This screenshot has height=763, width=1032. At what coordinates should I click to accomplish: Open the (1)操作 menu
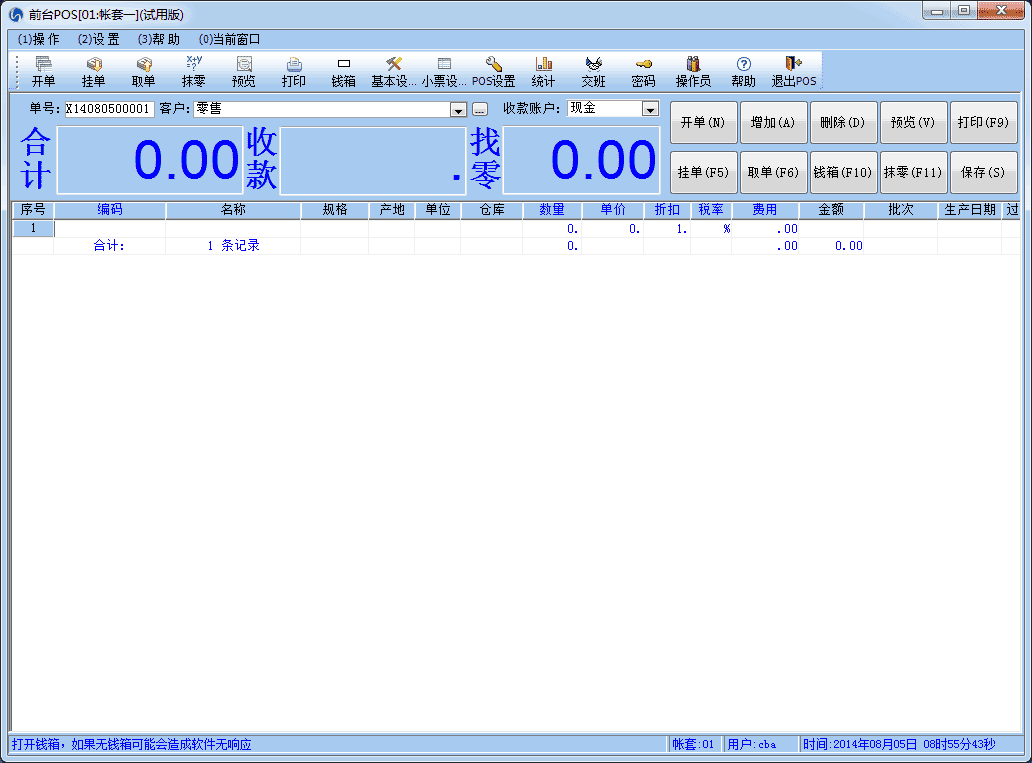click(39, 40)
